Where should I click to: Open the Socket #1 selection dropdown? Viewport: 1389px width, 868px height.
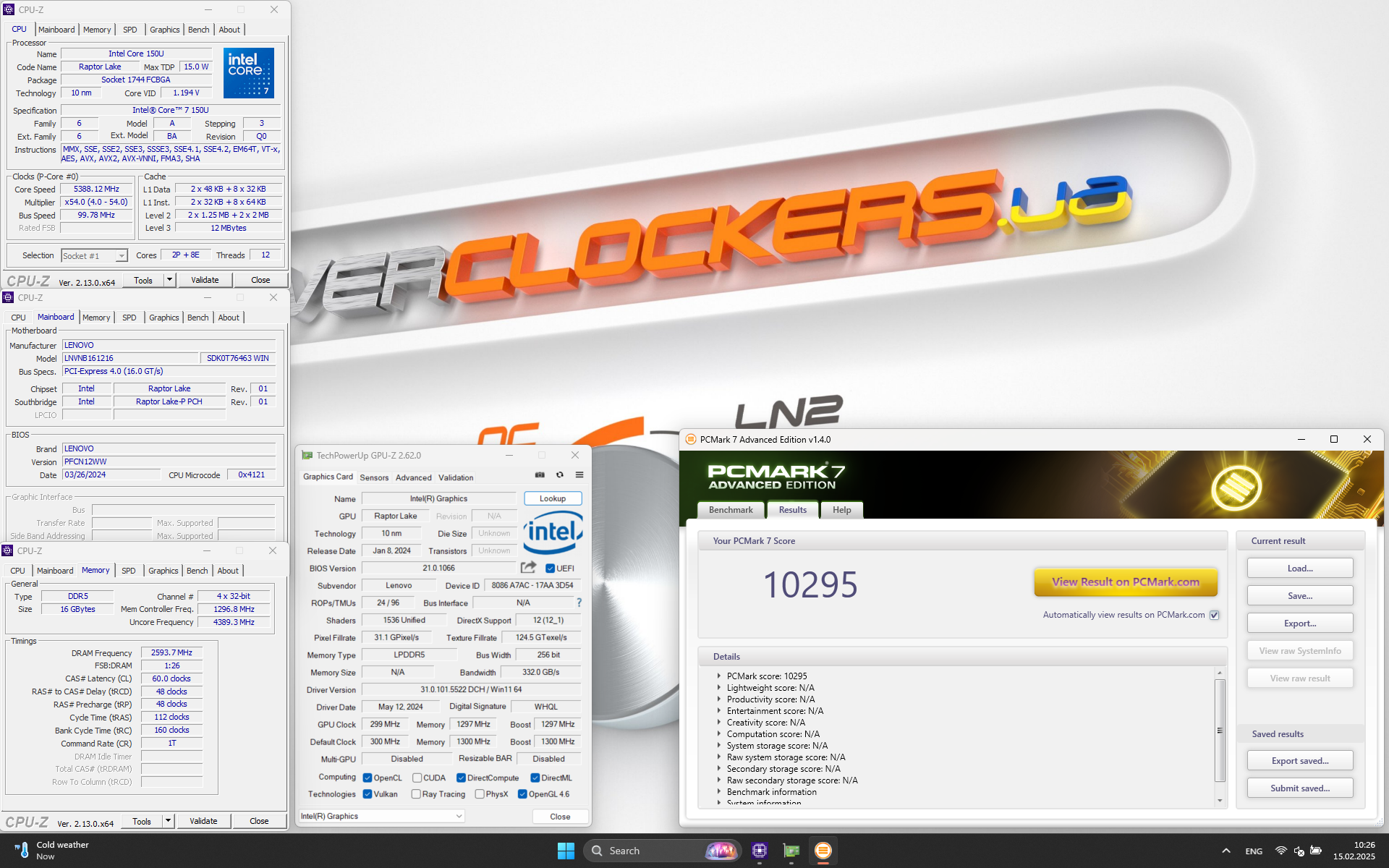pyautogui.click(x=122, y=255)
